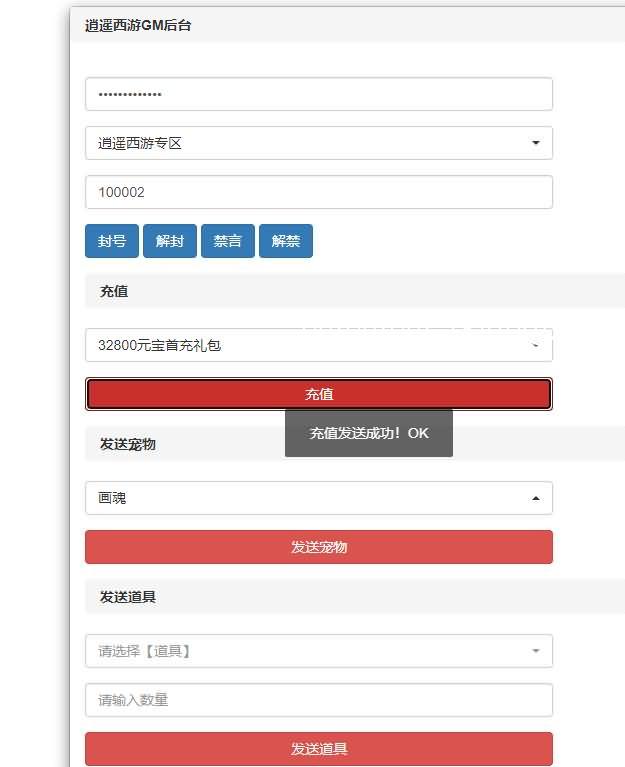Focus the 请输入数量 quantity field
Image resolution: width=625 pixels, height=767 pixels.
319,700
